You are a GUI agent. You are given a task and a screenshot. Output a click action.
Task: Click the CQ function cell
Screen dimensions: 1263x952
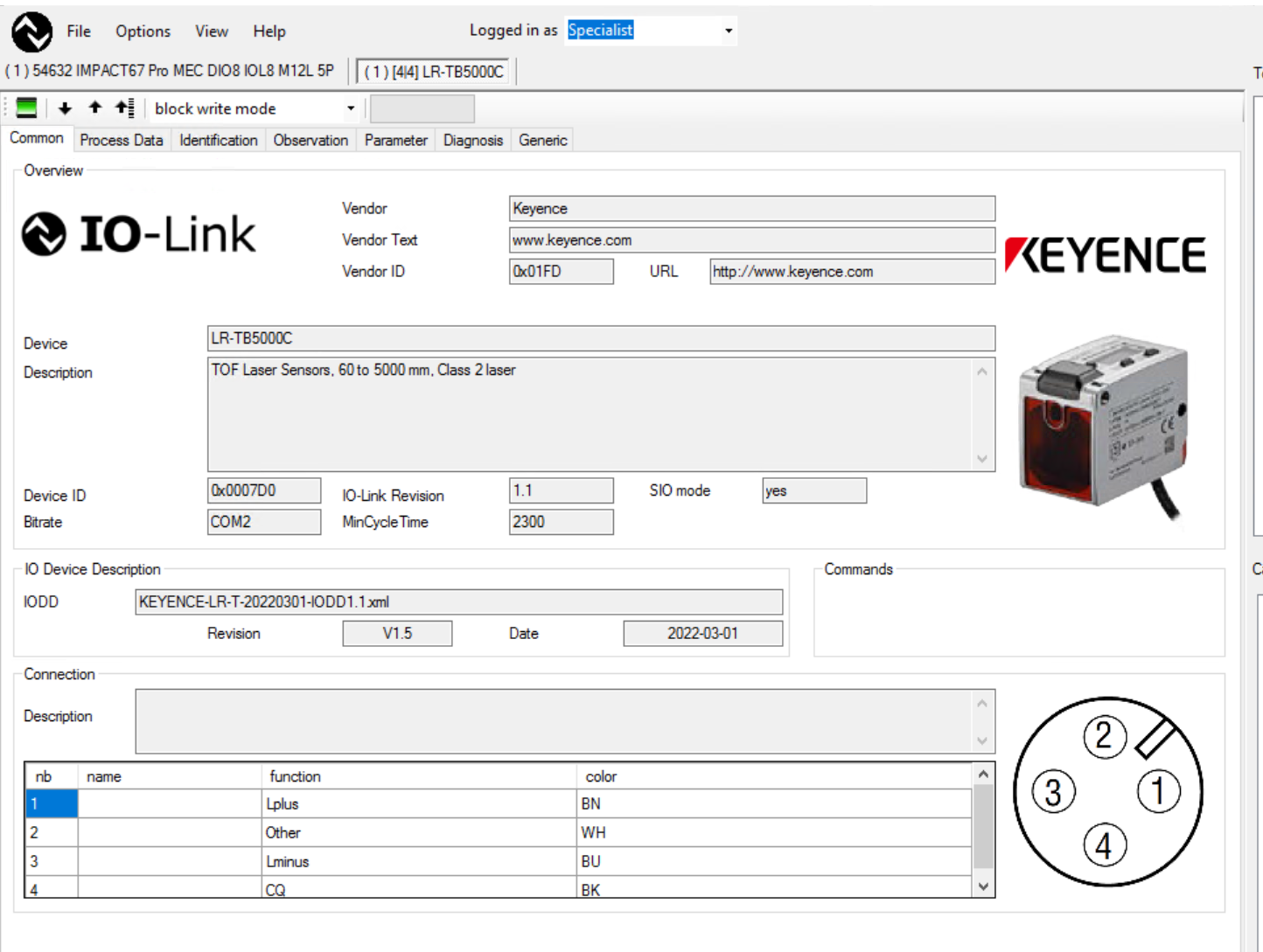point(419,888)
